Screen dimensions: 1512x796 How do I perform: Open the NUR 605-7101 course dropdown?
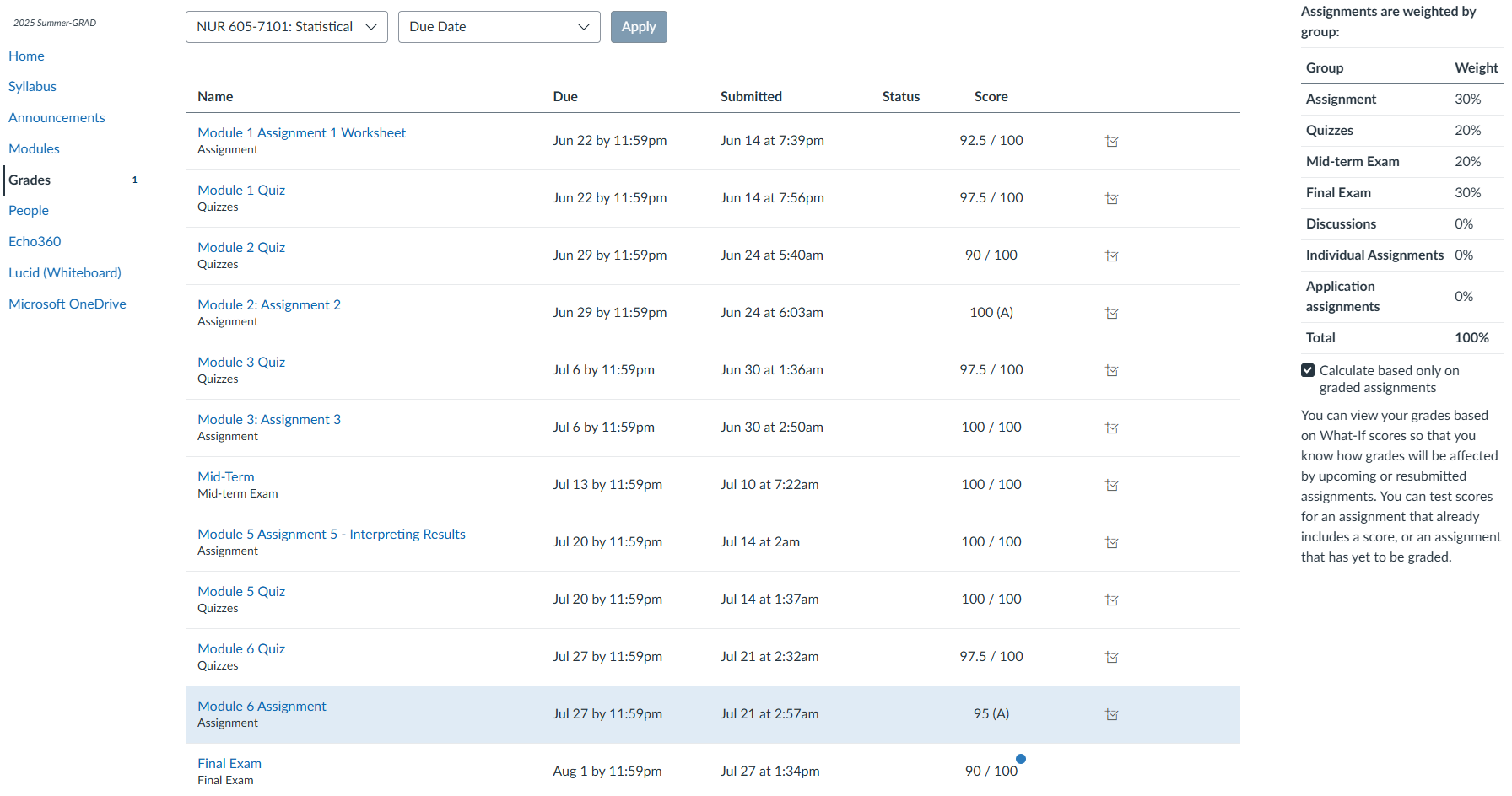286,27
